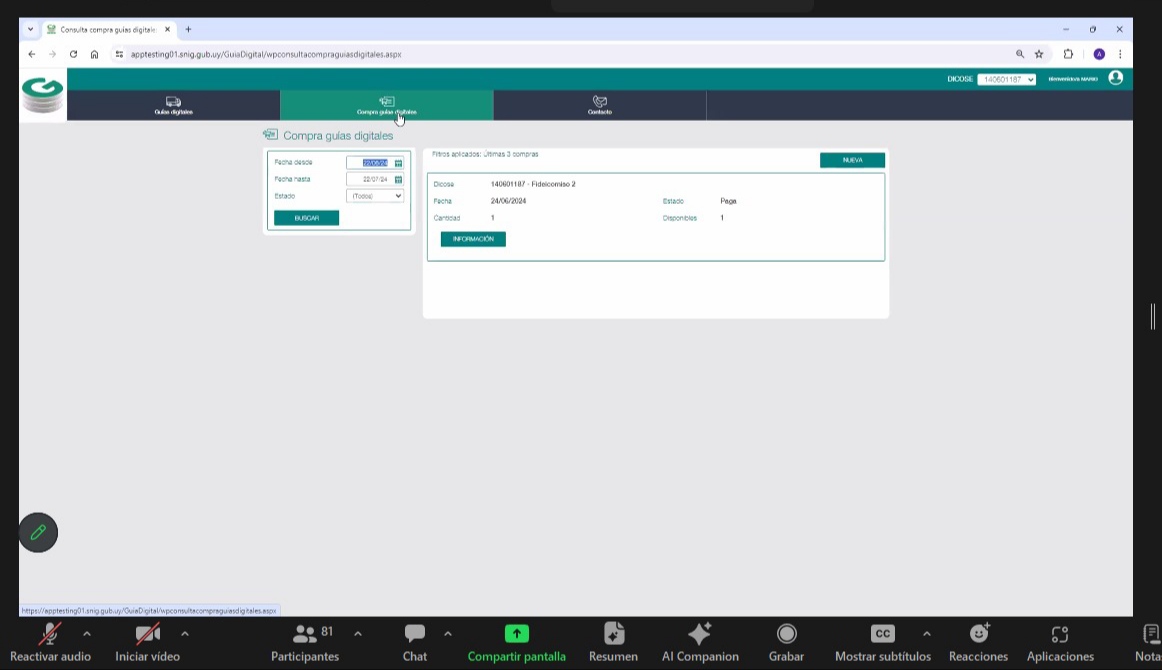The width and height of the screenshot is (1162, 670).
Task: Click the INFORMACIÓN button
Action: [474, 239]
